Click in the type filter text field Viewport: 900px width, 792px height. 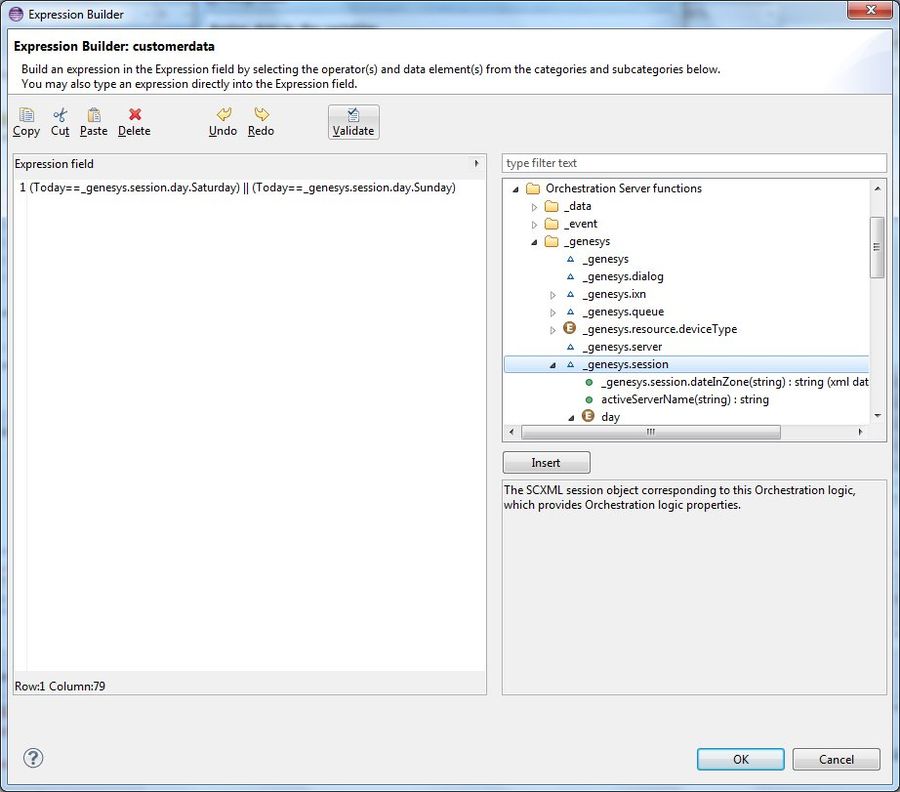pos(694,163)
